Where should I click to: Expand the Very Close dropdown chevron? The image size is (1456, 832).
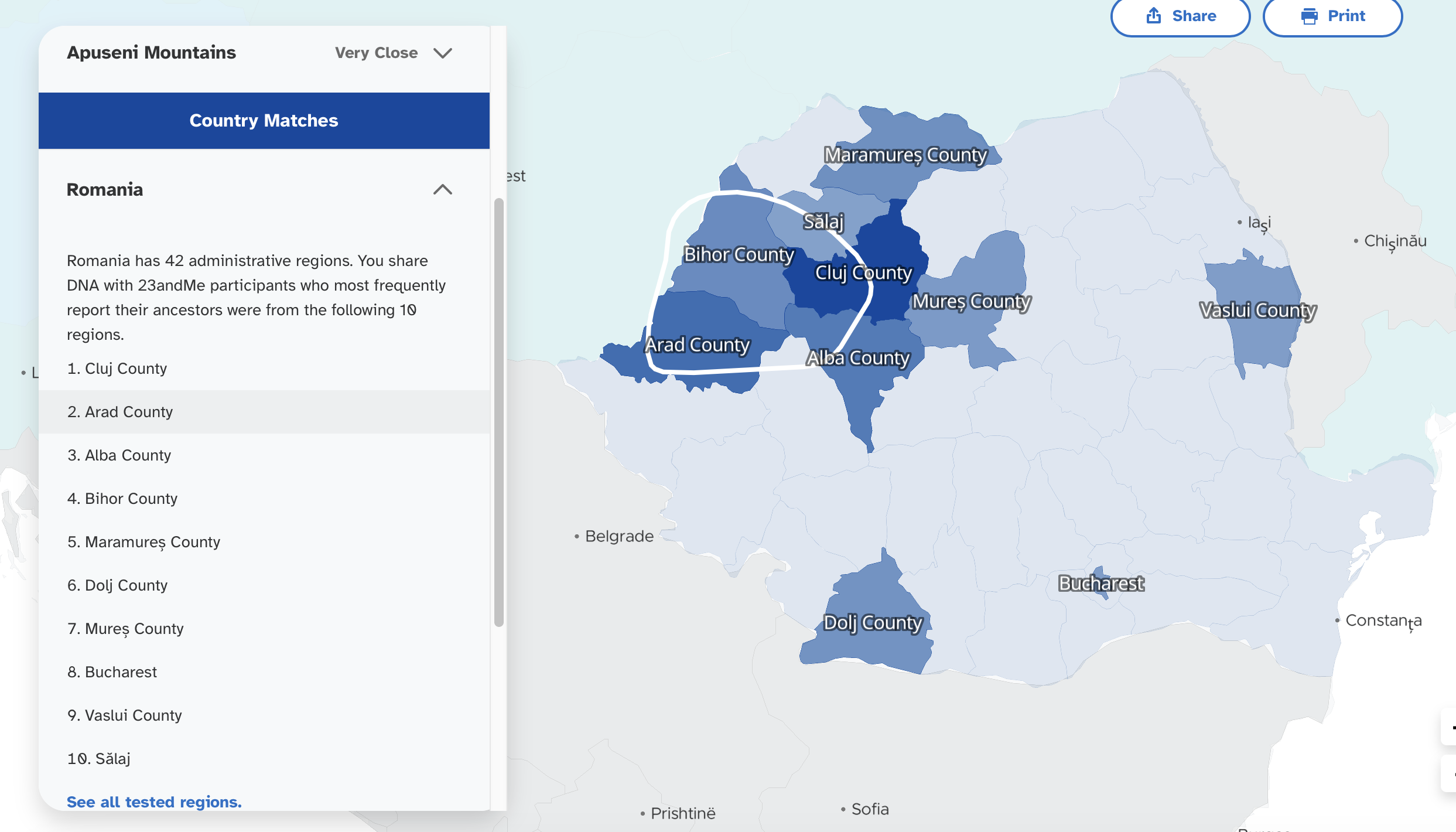pos(442,53)
